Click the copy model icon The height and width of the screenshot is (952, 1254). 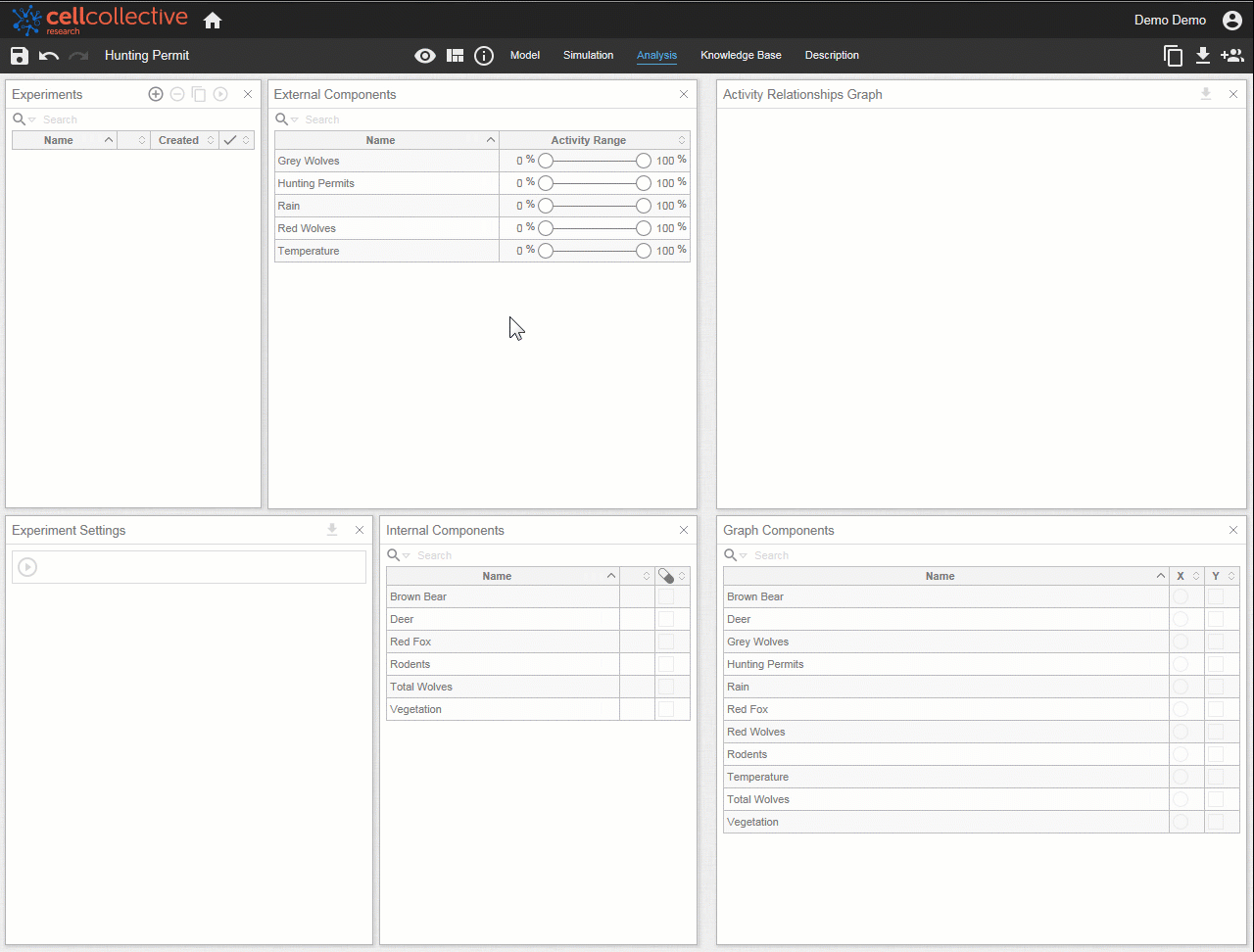(x=1173, y=56)
